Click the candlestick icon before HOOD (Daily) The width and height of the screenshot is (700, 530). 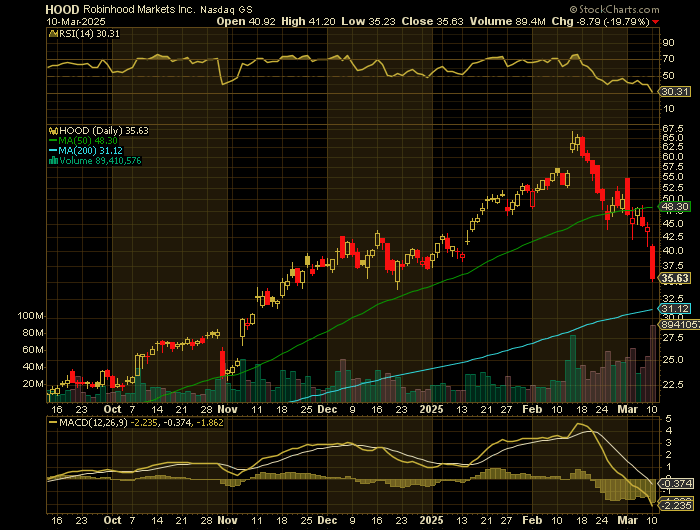tap(53, 131)
